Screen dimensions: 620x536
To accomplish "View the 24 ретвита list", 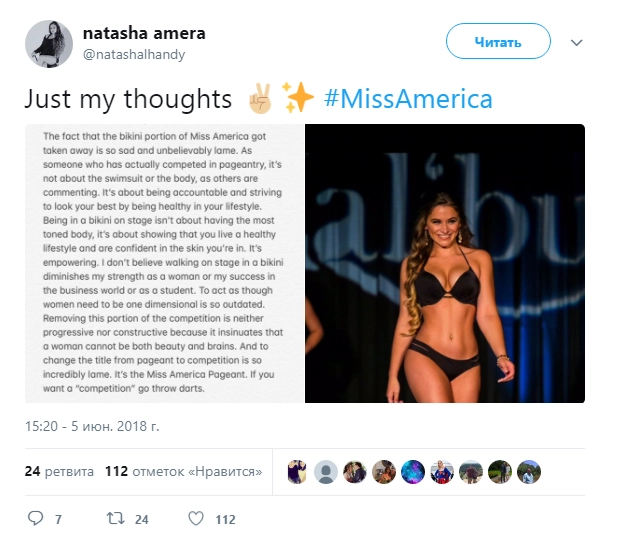I will tap(59, 471).
